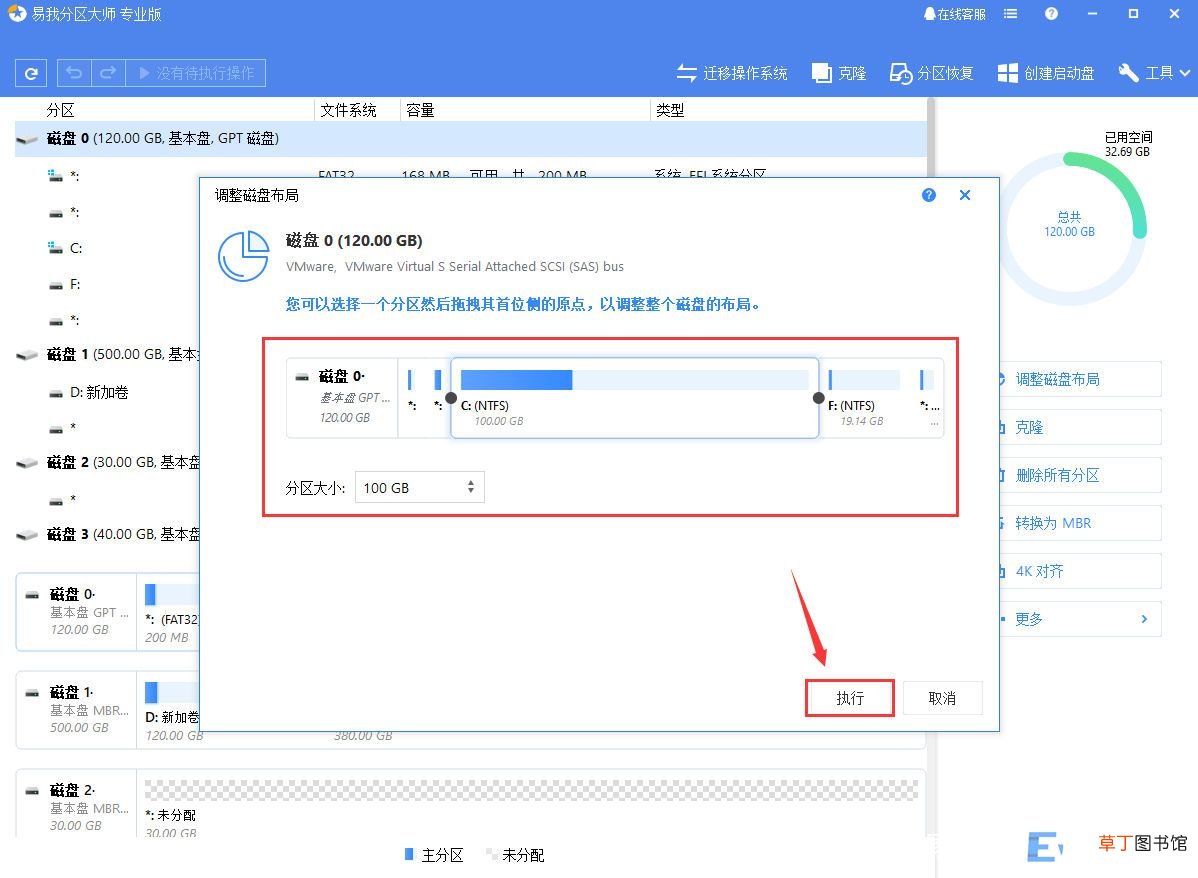Select 磁盘 3 row in list

tap(107, 534)
